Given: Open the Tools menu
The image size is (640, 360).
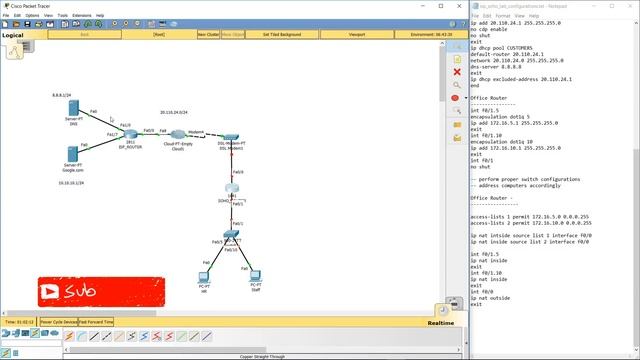Looking at the screenshot, I should pyautogui.click(x=62, y=15).
